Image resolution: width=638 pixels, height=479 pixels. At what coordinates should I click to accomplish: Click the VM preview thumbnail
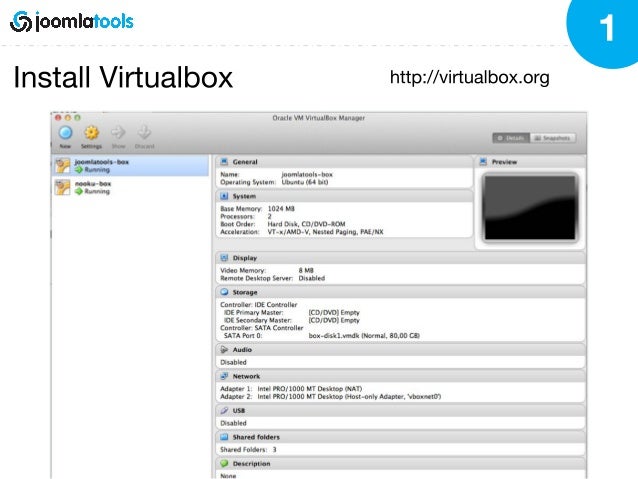click(x=530, y=208)
